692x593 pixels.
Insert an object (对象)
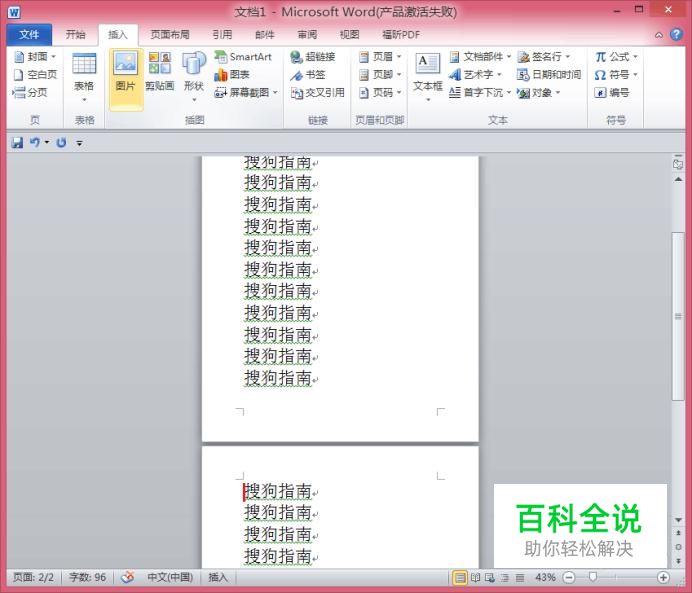click(538, 92)
